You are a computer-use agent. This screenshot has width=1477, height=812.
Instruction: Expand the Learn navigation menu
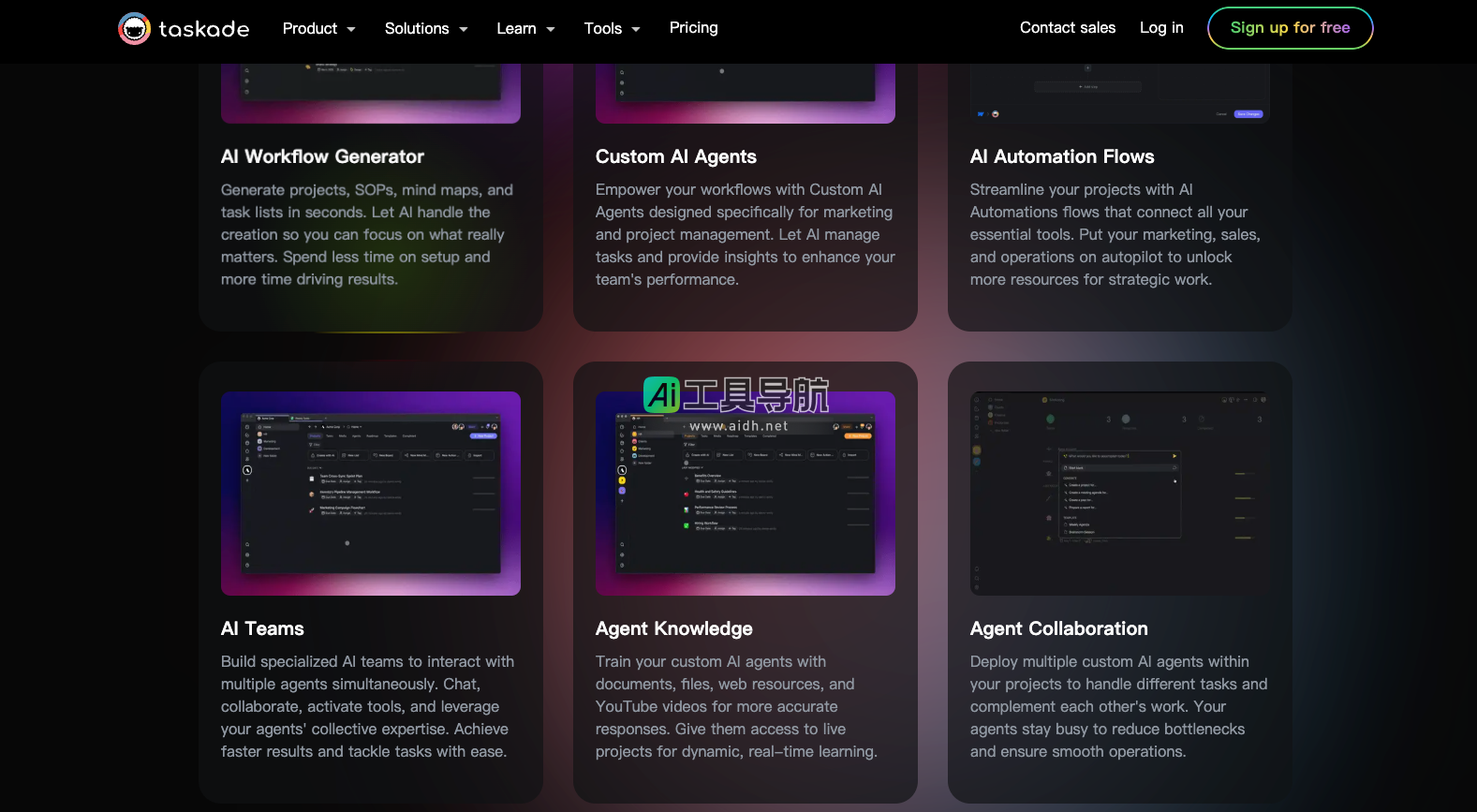525,29
